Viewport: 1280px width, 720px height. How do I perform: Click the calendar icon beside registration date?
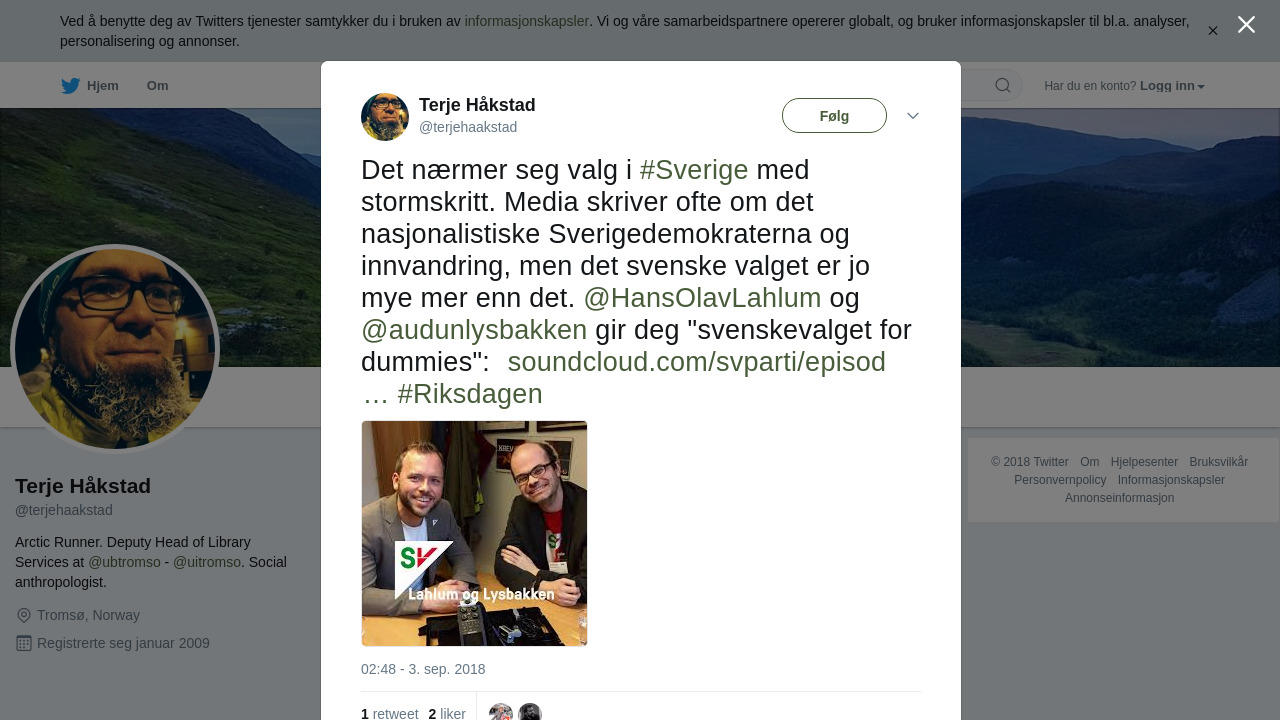tap(24, 643)
